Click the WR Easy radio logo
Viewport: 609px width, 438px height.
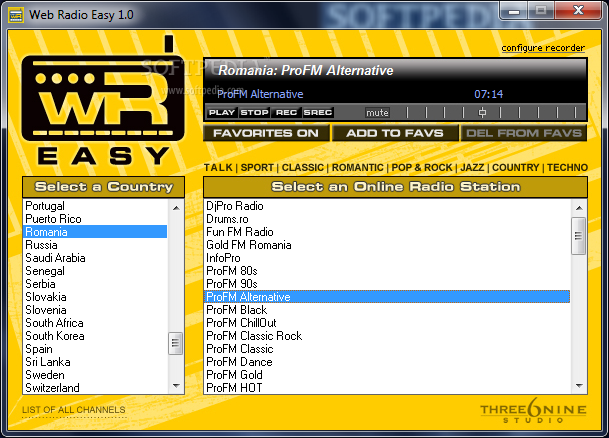click(x=103, y=101)
